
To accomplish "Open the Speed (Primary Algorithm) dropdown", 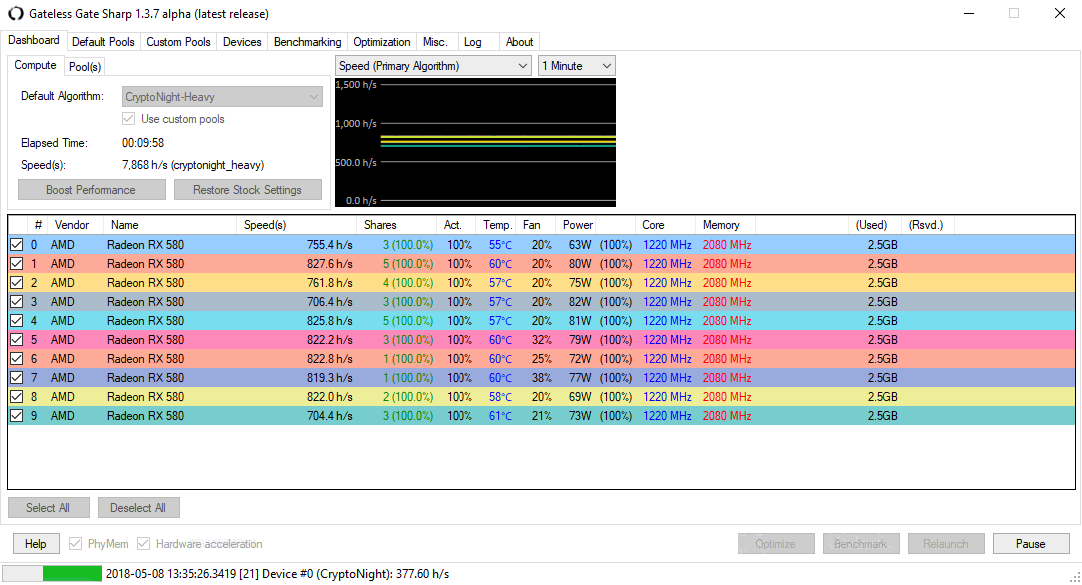I will (433, 66).
